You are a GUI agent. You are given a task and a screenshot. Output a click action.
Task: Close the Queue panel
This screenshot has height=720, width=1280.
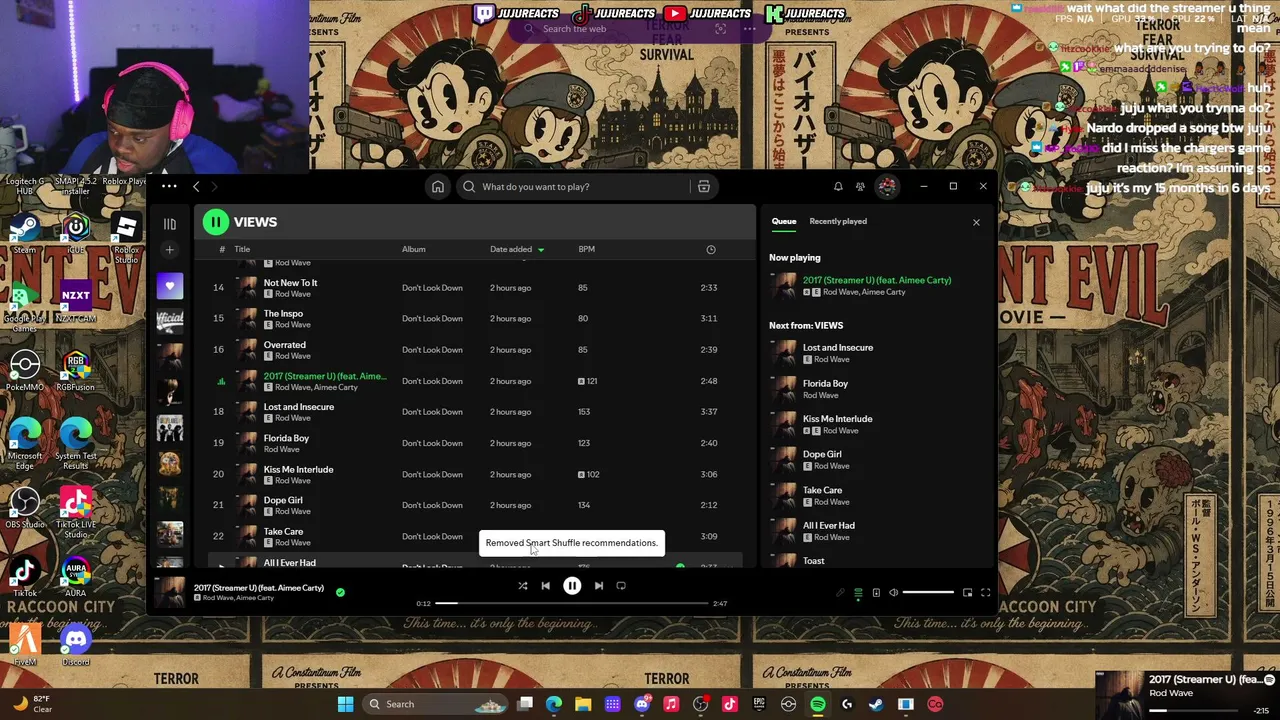(x=976, y=222)
